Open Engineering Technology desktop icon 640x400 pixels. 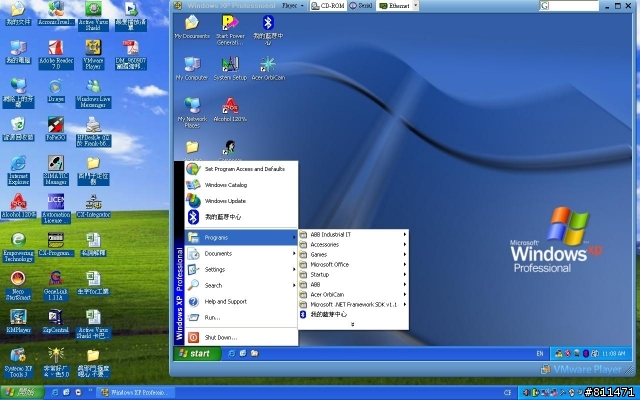point(18,247)
